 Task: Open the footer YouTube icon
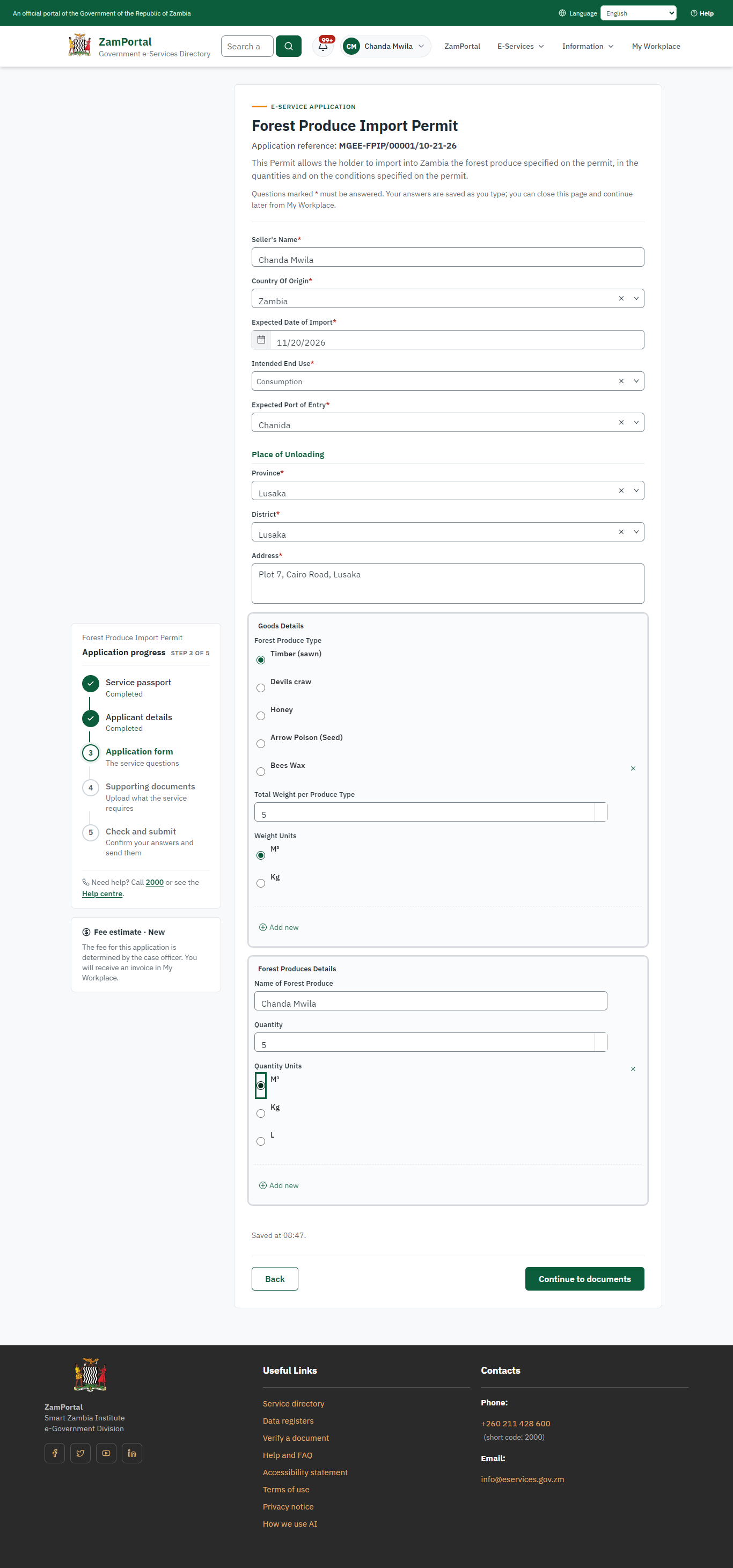106,1453
